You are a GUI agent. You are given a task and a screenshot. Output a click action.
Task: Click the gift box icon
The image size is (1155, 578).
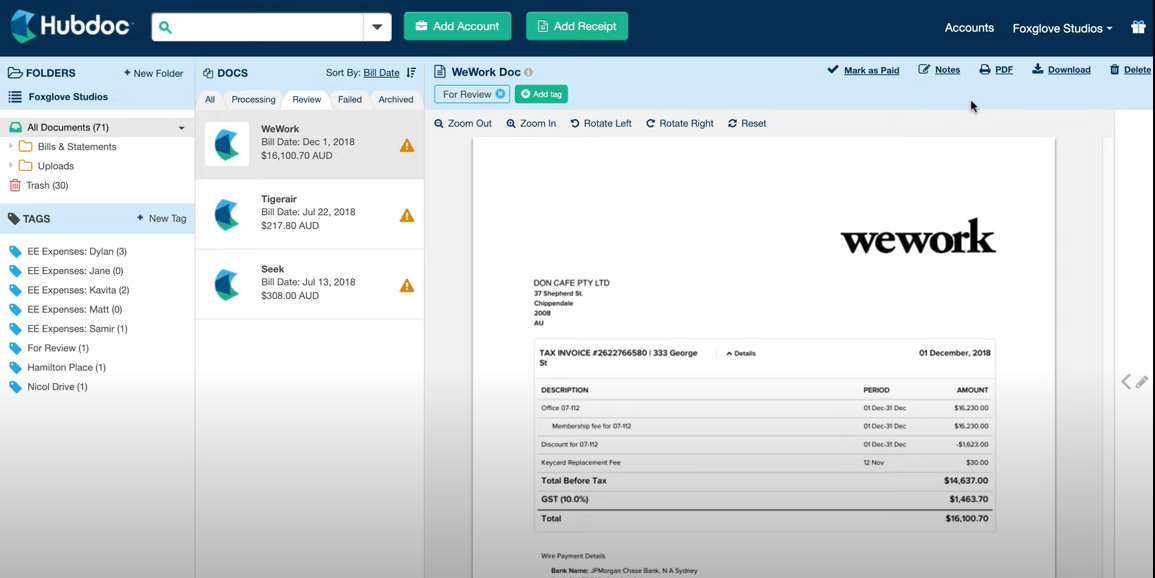point(1138,27)
